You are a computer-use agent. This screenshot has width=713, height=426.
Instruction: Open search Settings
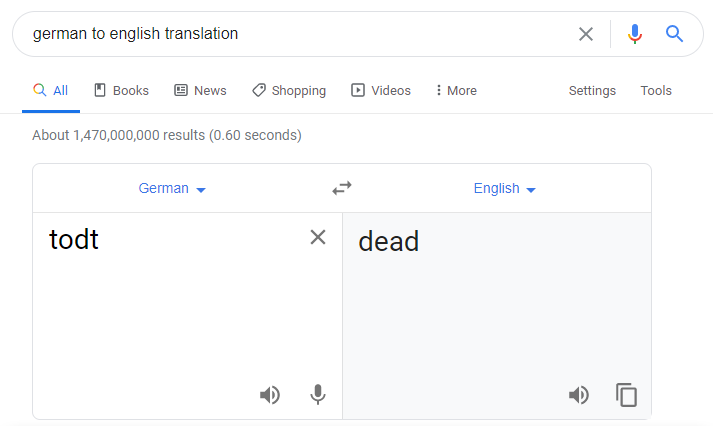(x=592, y=90)
